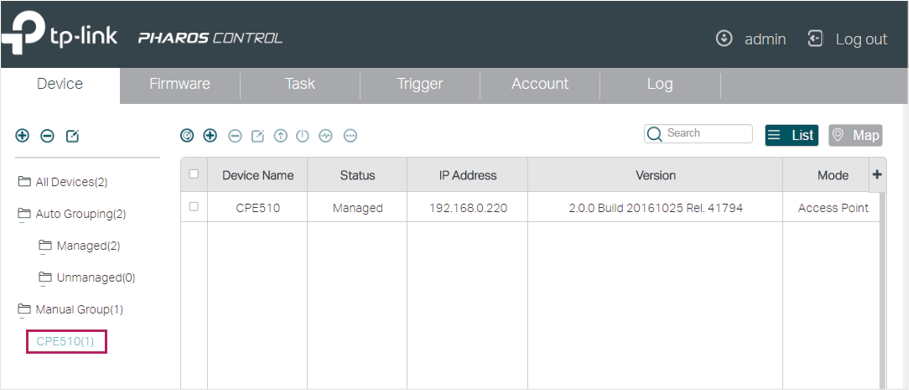Select all devices with header checkbox
This screenshot has width=909, height=390.
point(194,174)
